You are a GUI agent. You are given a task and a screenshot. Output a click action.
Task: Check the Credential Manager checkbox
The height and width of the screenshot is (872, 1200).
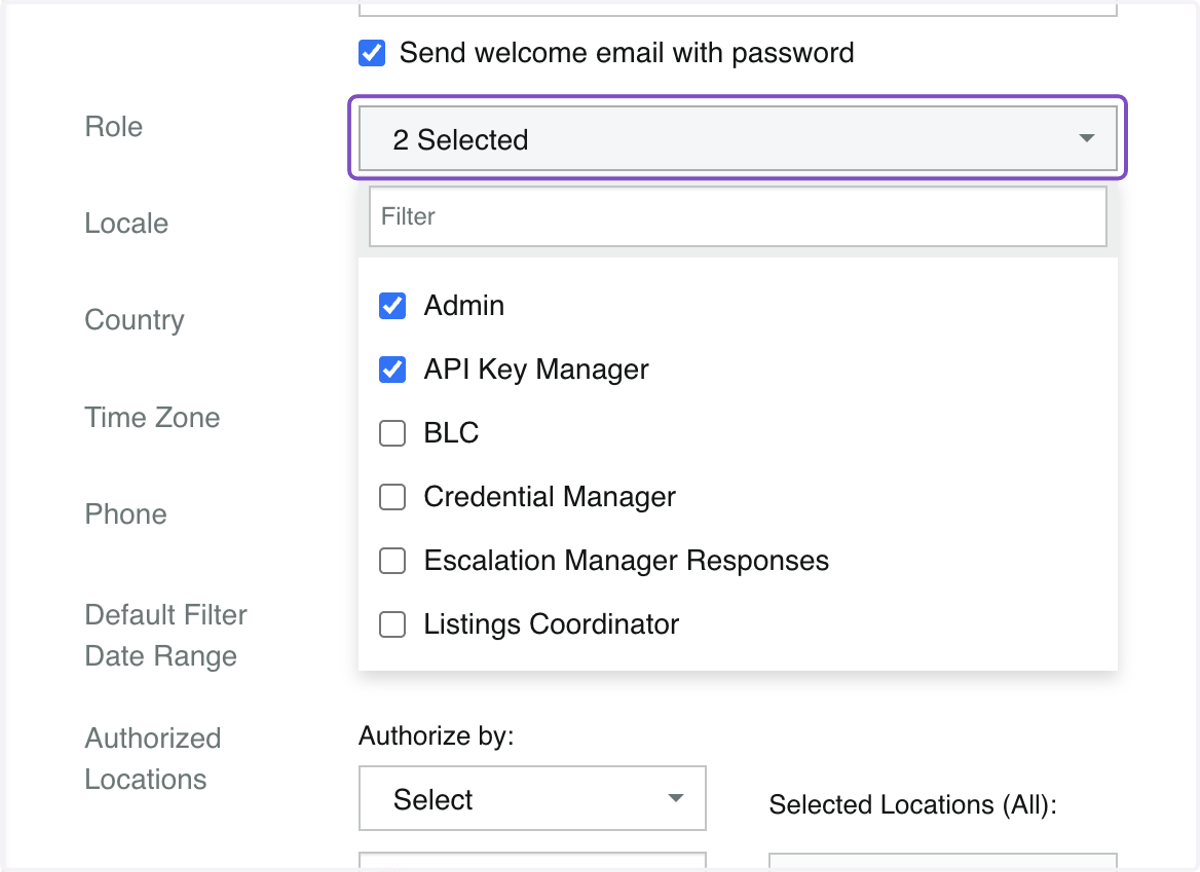pos(393,497)
